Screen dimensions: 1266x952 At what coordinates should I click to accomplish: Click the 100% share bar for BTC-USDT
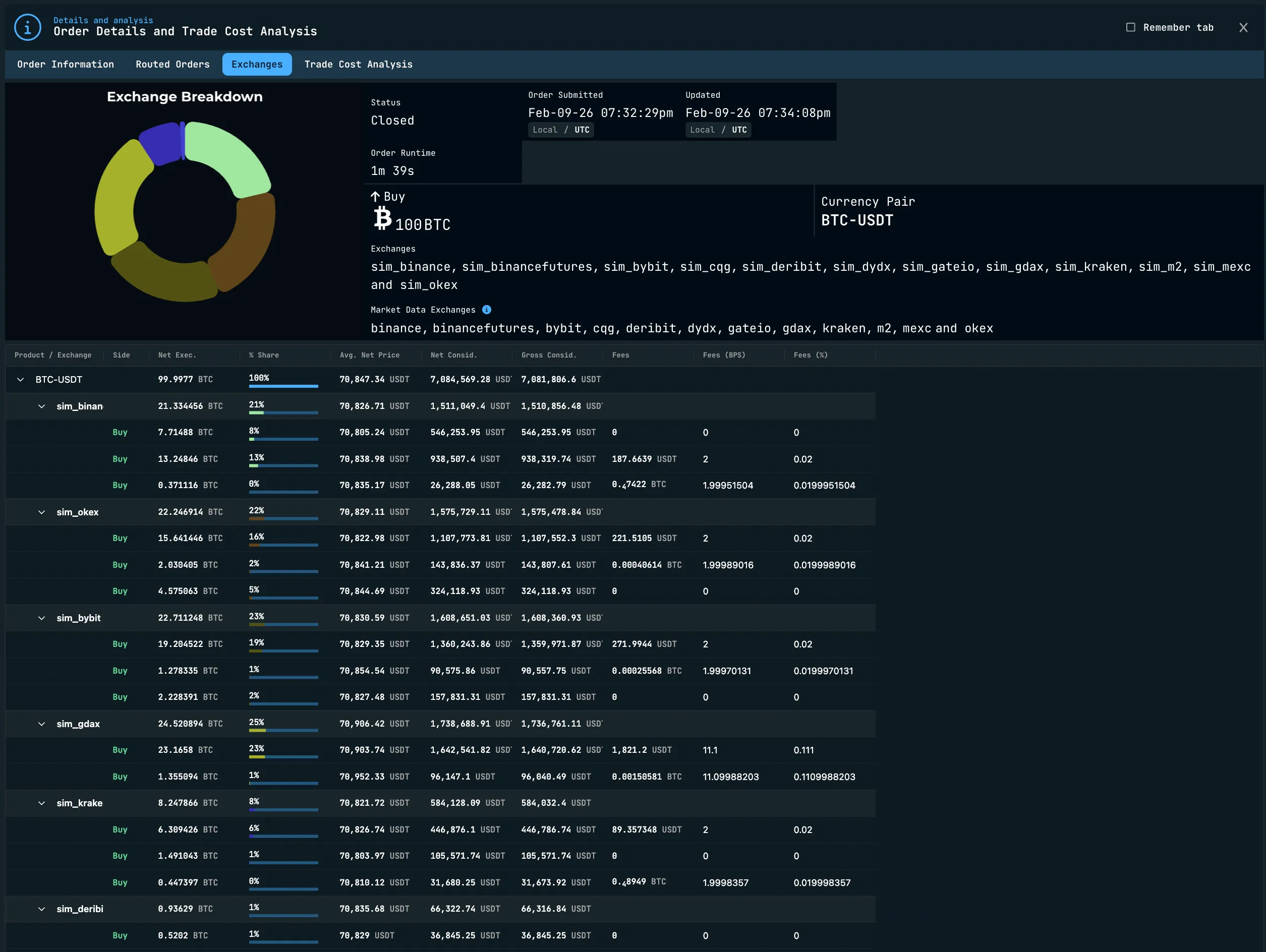coord(283,386)
